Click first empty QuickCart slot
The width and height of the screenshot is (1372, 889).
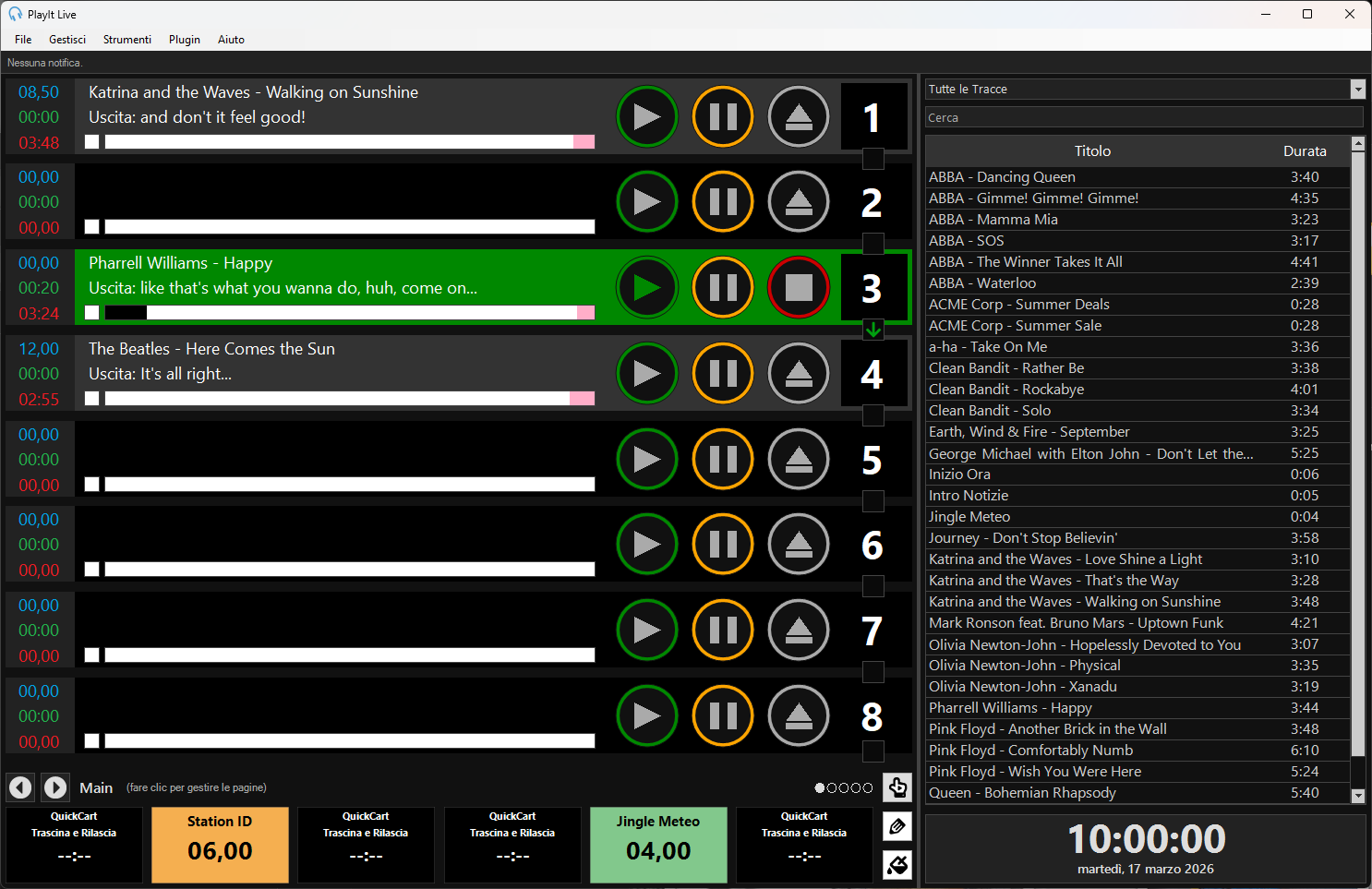click(x=74, y=845)
